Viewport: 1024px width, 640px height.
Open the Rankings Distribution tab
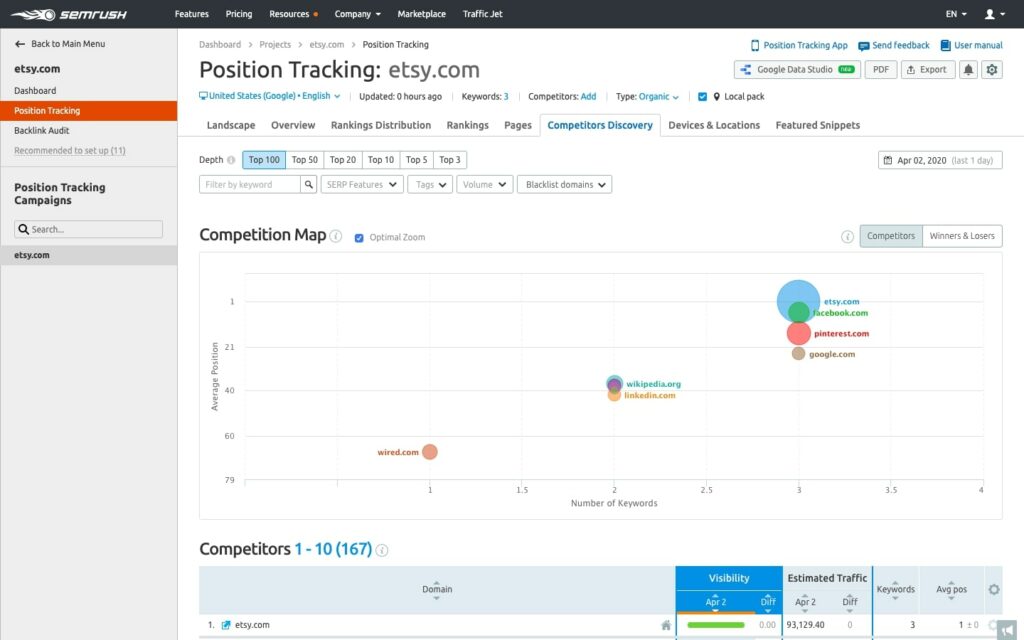(381, 125)
